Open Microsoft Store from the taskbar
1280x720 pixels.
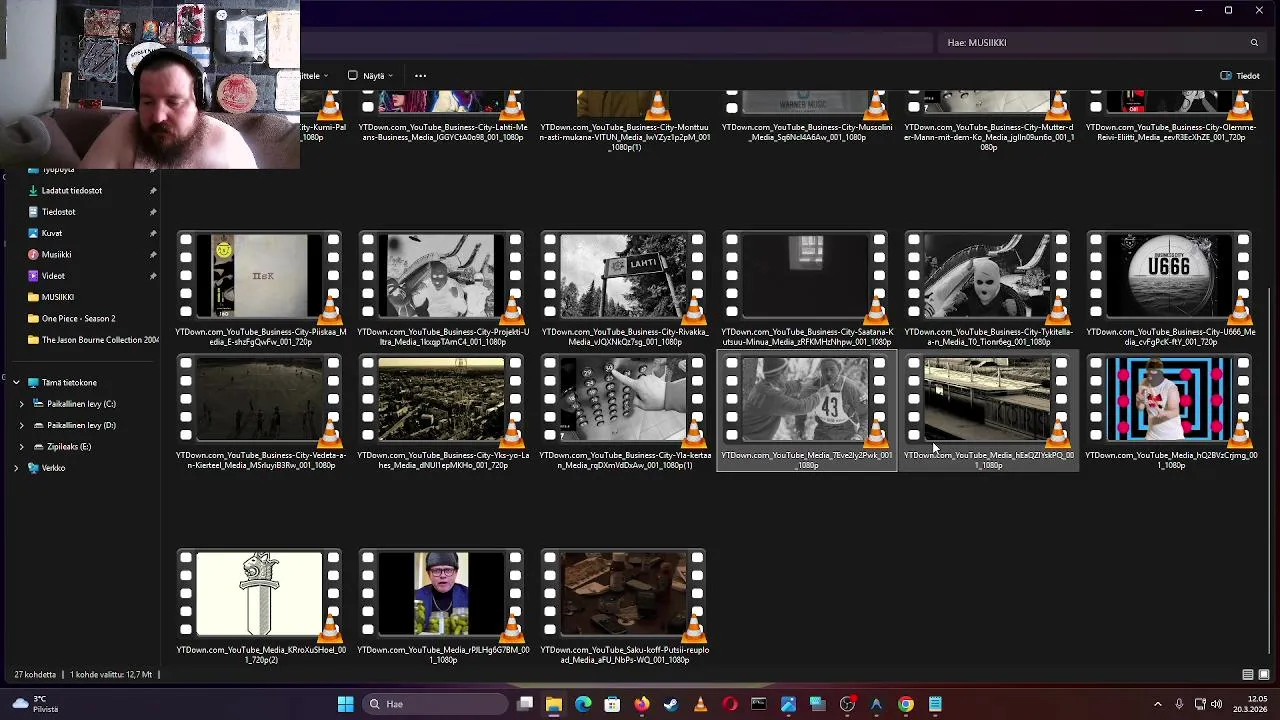612,704
